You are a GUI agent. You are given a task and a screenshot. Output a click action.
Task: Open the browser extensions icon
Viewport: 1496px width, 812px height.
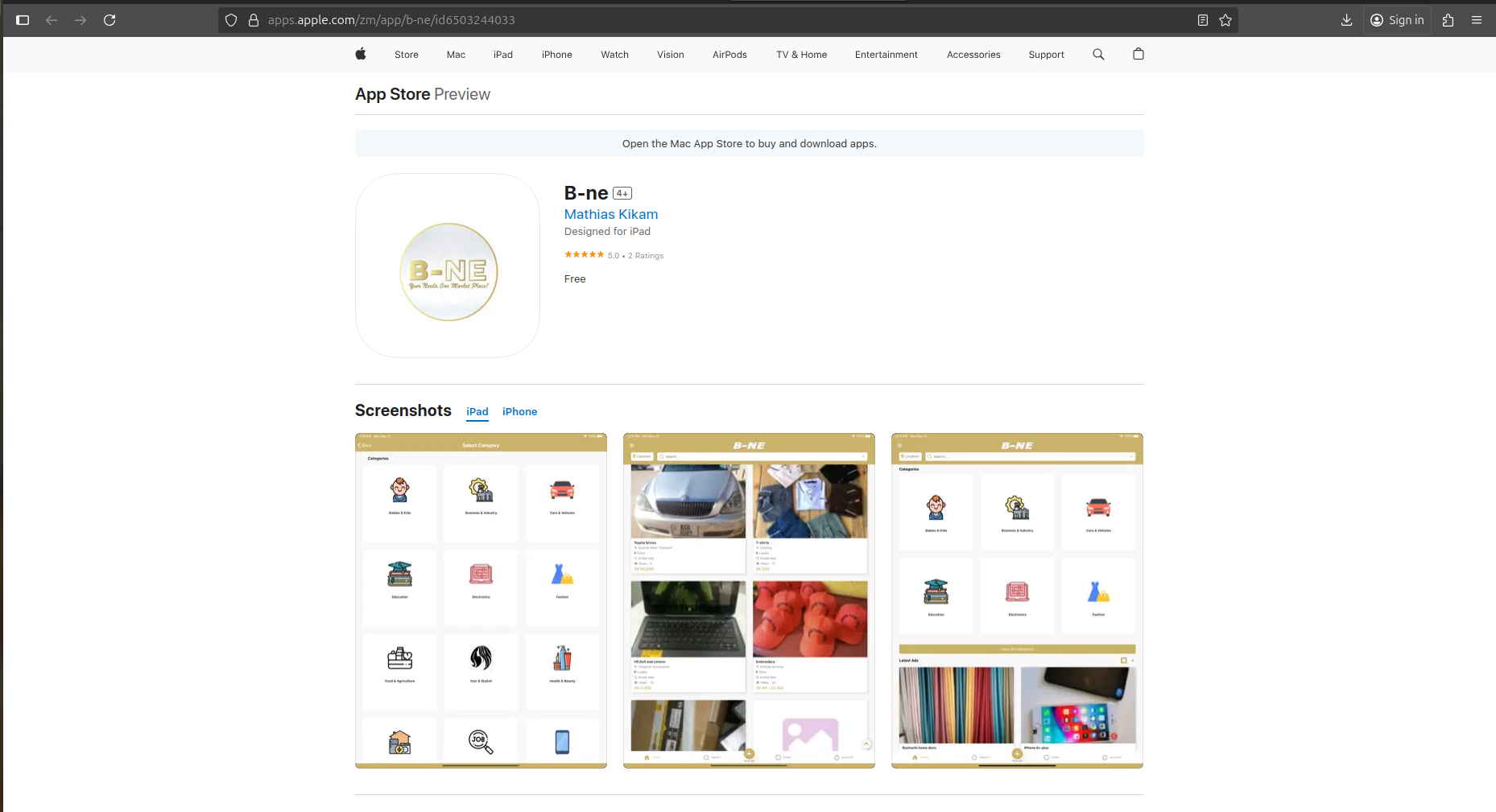pyautogui.click(x=1448, y=20)
